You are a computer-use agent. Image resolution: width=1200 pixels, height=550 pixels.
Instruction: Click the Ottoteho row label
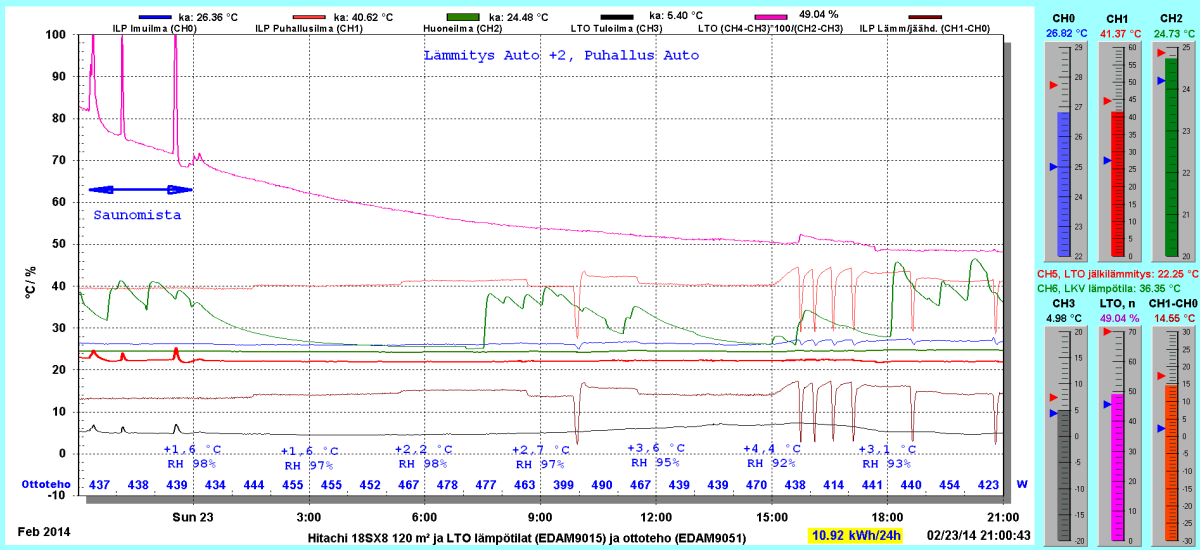point(46,484)
